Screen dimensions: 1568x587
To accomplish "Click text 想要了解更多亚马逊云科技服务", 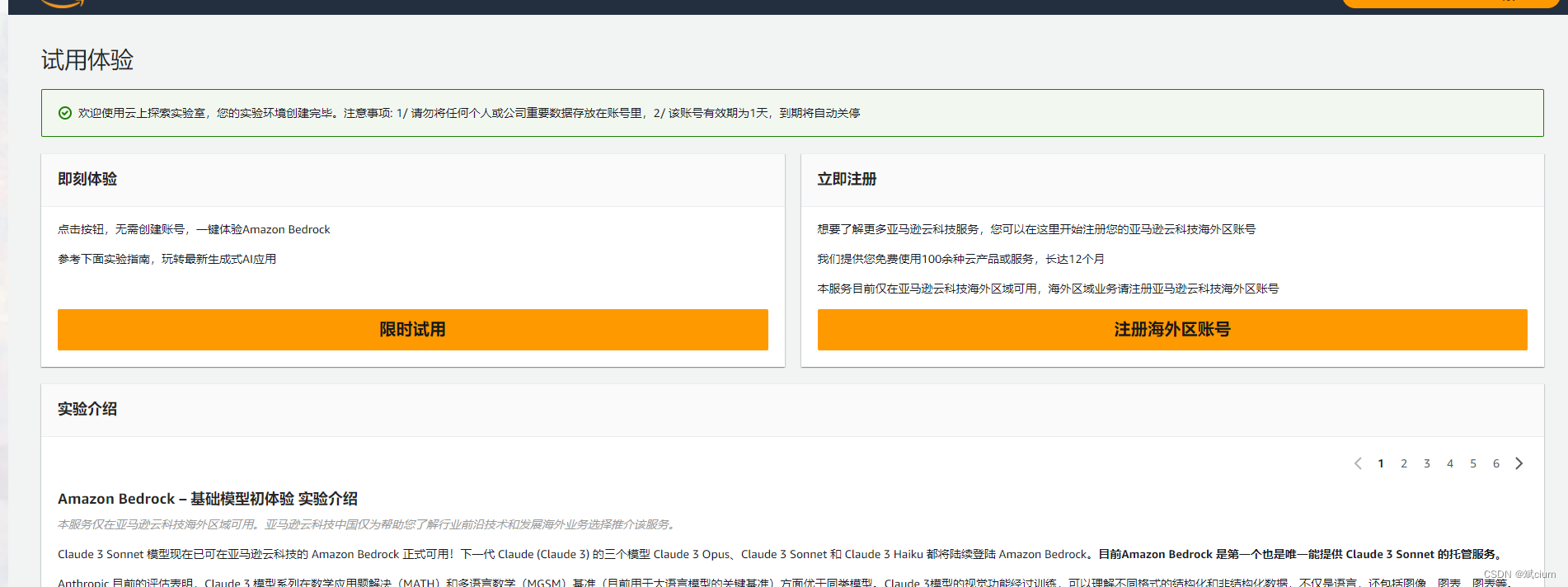I will (898, 229).
